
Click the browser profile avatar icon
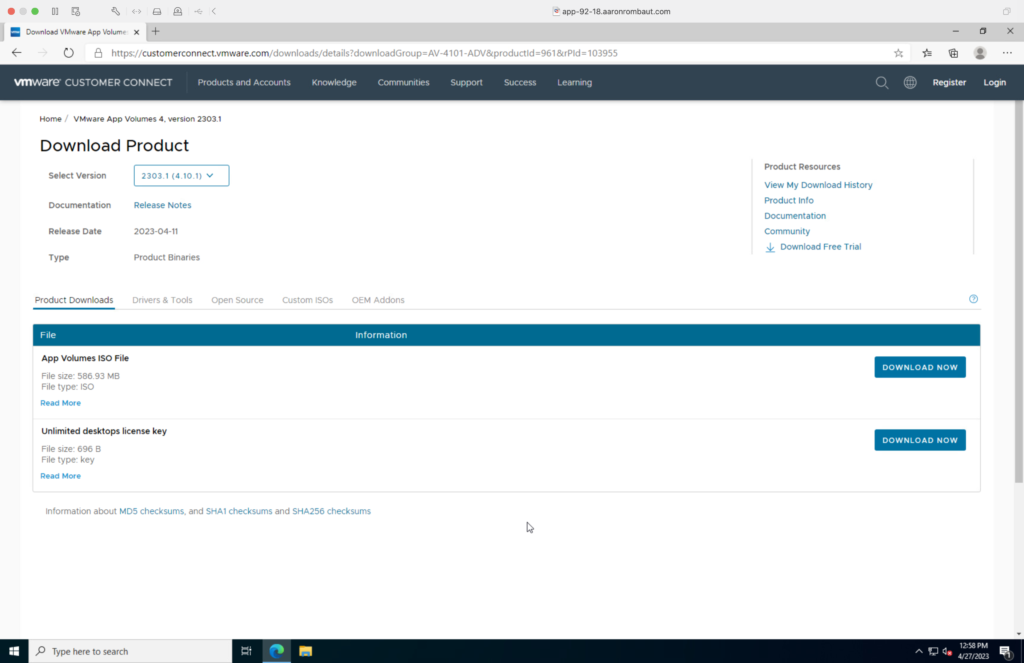[x=980, y=53]
